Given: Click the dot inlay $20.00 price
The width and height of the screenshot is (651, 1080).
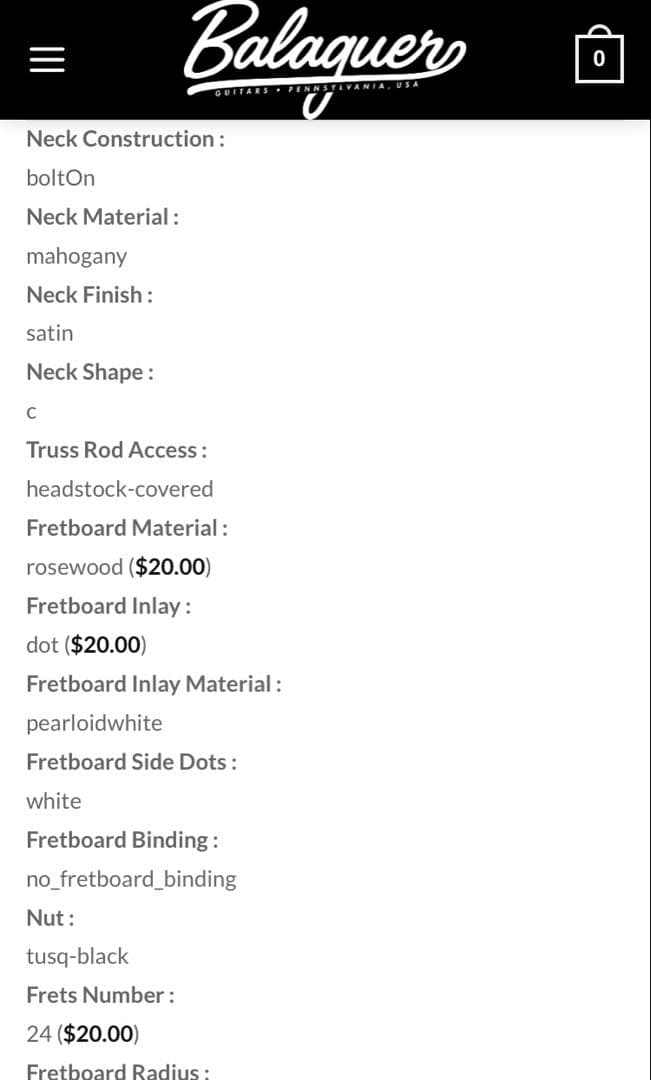Looking at the screenshot, I should (x=105, y=645).
